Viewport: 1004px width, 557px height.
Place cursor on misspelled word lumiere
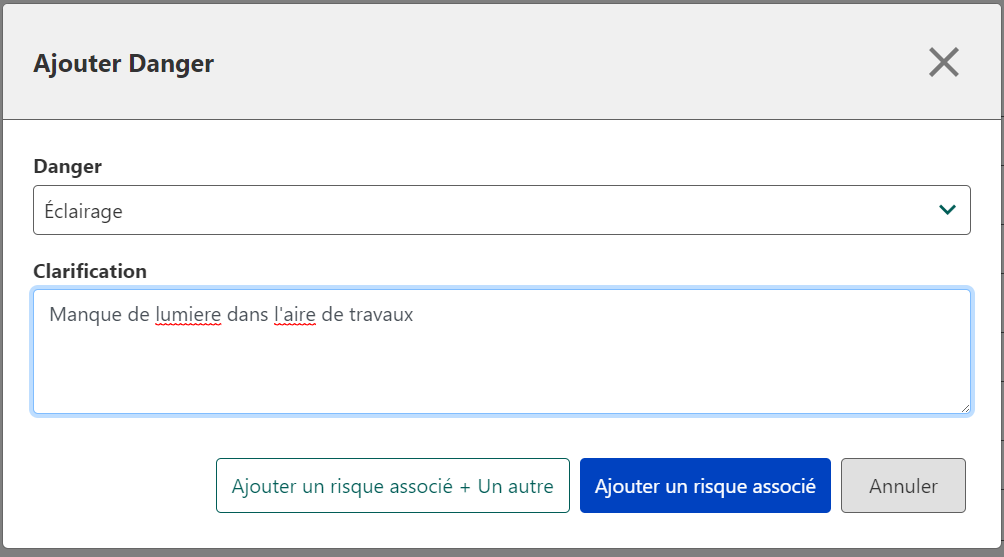pos(188,314)
